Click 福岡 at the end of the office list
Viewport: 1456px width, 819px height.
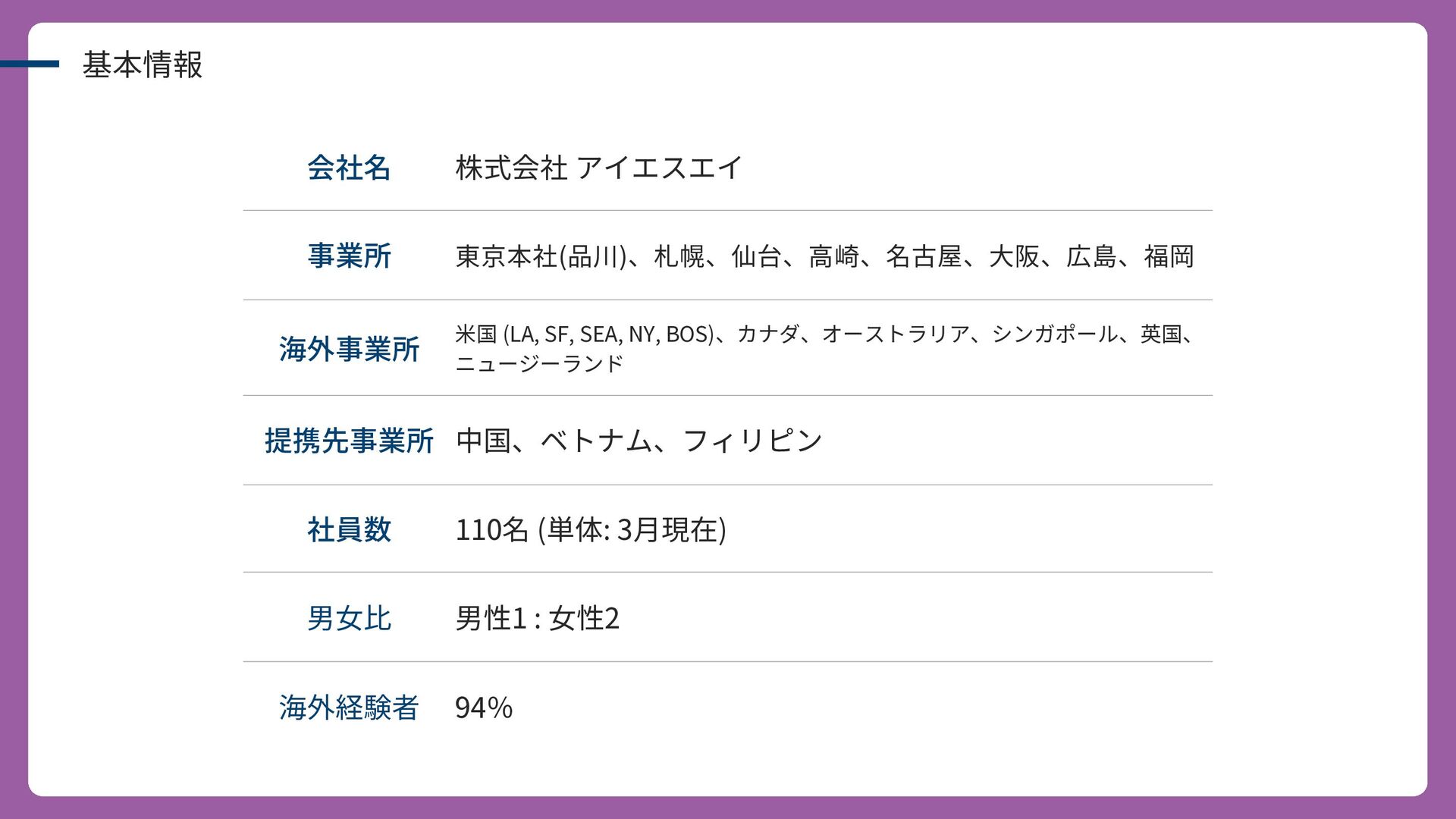coord(1169,257)
